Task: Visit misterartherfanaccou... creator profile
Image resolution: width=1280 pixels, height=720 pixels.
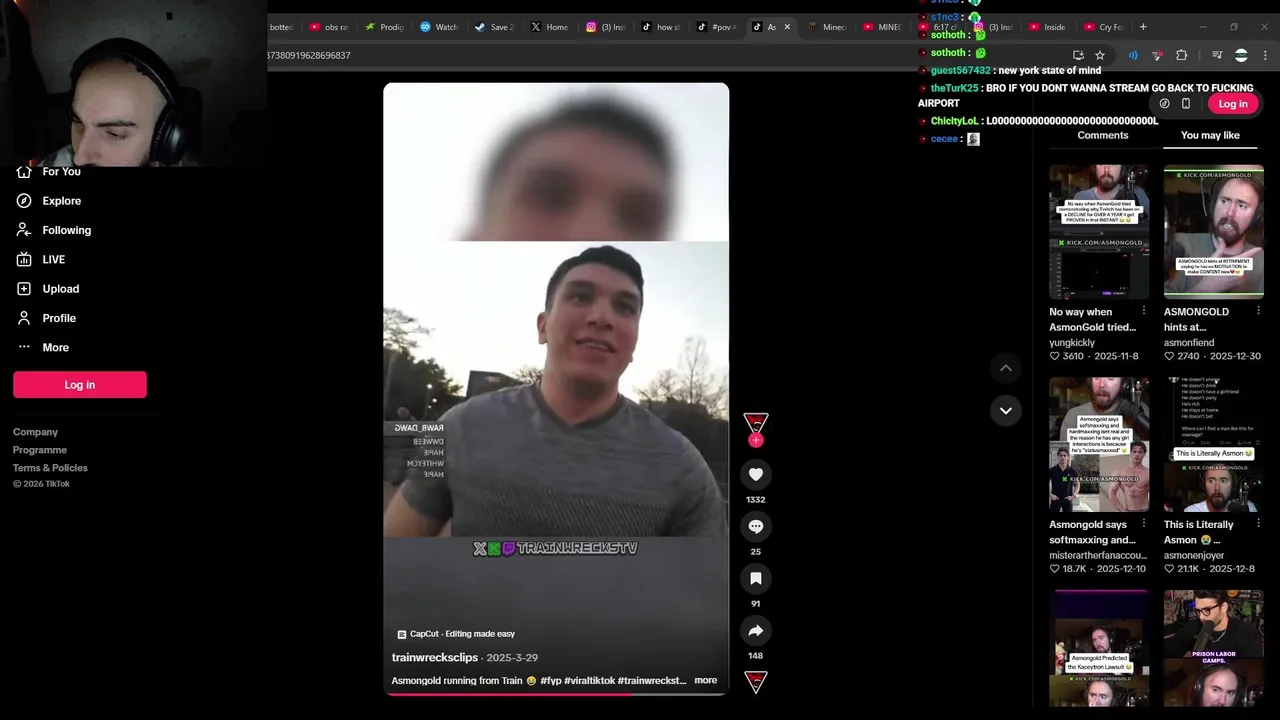Action: [x=1098, y=555]
